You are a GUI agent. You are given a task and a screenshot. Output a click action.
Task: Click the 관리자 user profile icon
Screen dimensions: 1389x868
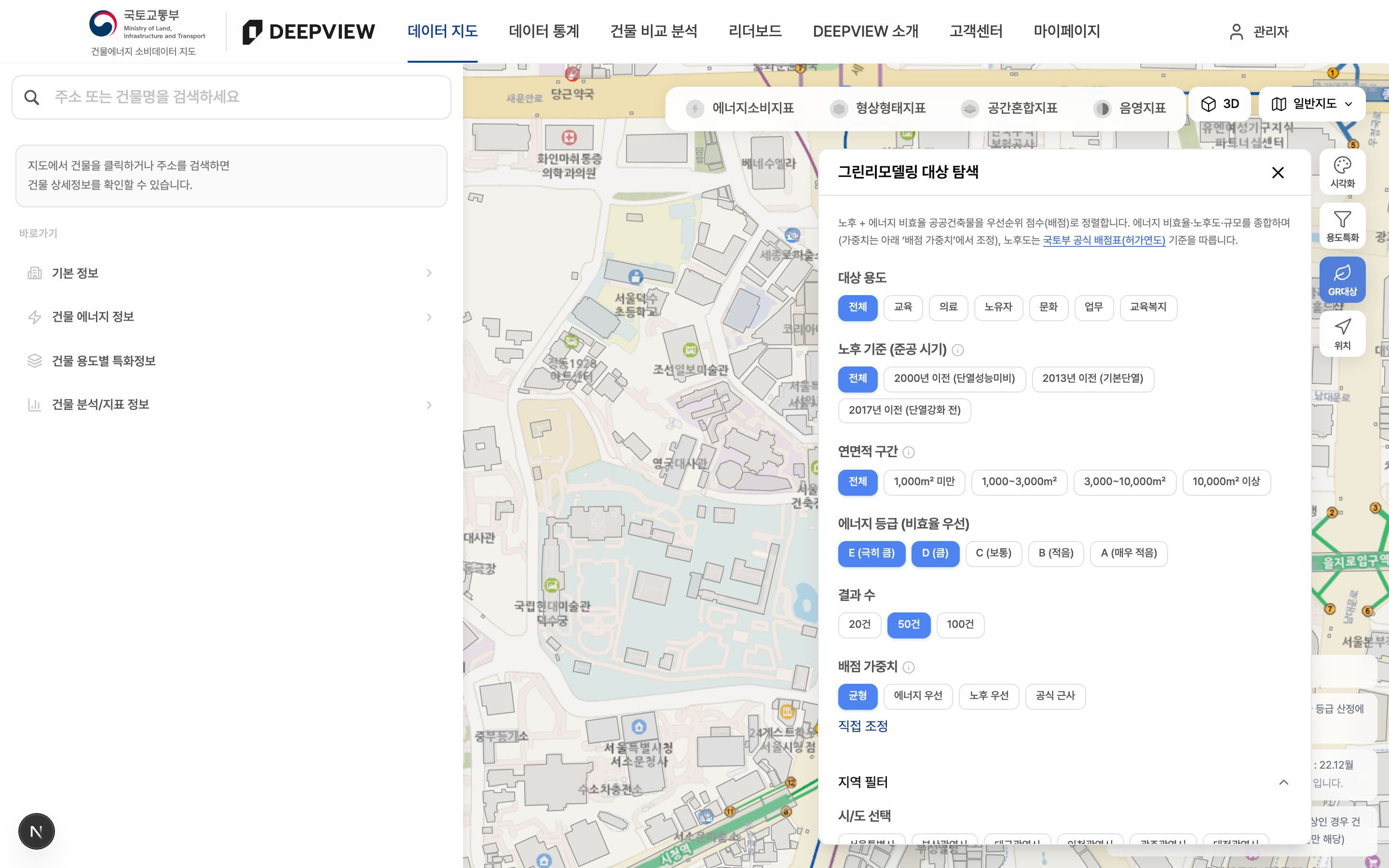point(1236,31)
